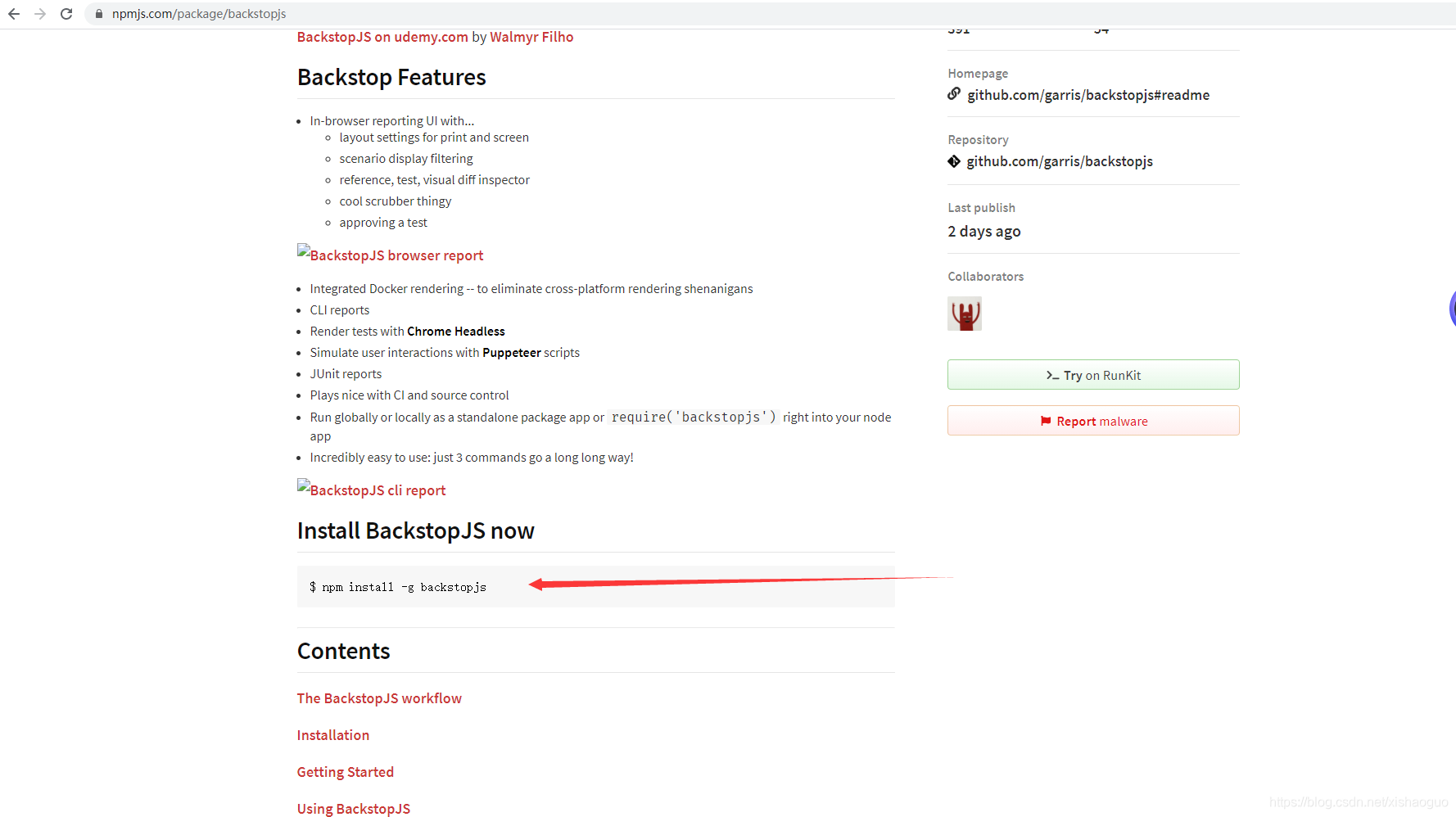Click the Install BackstopJS now heading
Screen dimensions: 1456x817
click(x=416, y=530)
